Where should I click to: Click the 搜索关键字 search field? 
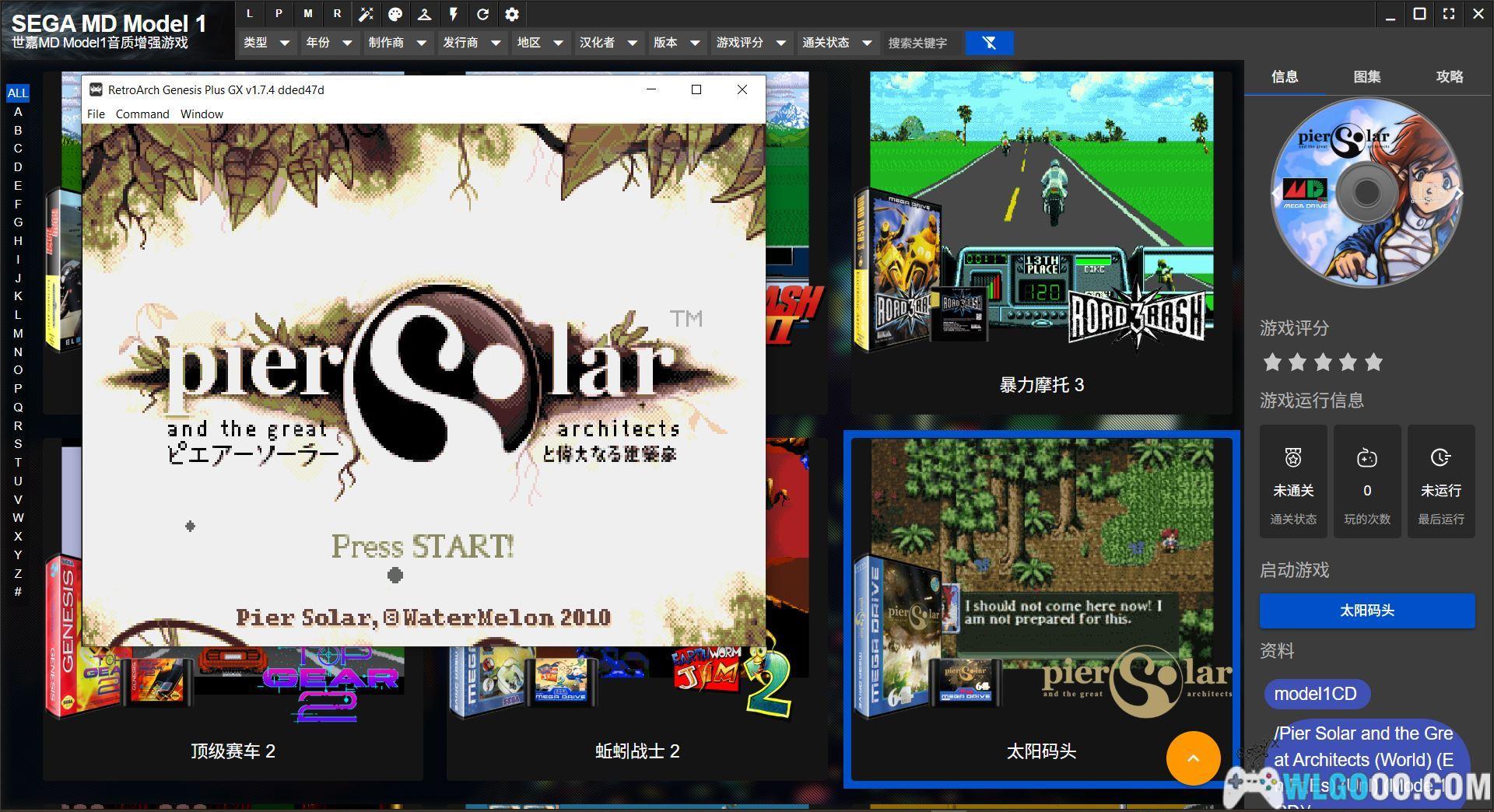921,44
